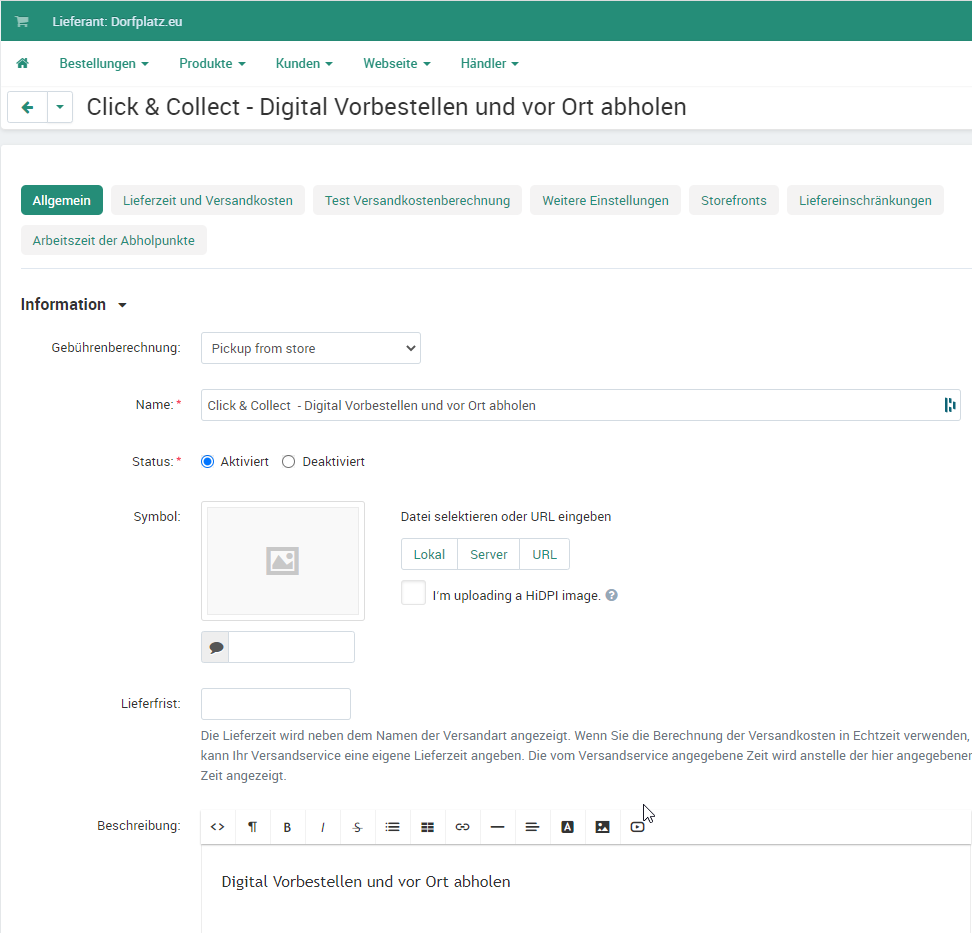The height and width of the screenshot is (933, 972).
Task: Switch to Weitere Einstellungen tab
Action: 606,200
